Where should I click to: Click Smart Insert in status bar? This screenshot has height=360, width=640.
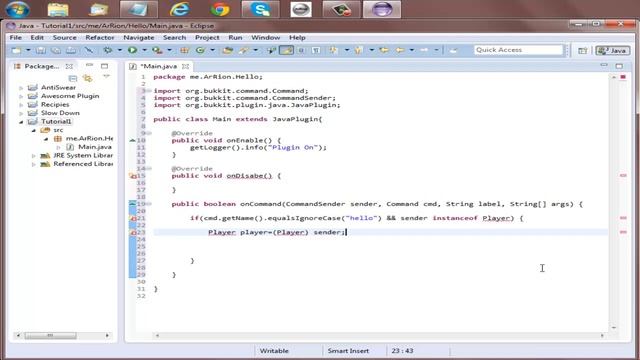pyautogui.click(x=348, y=351)
